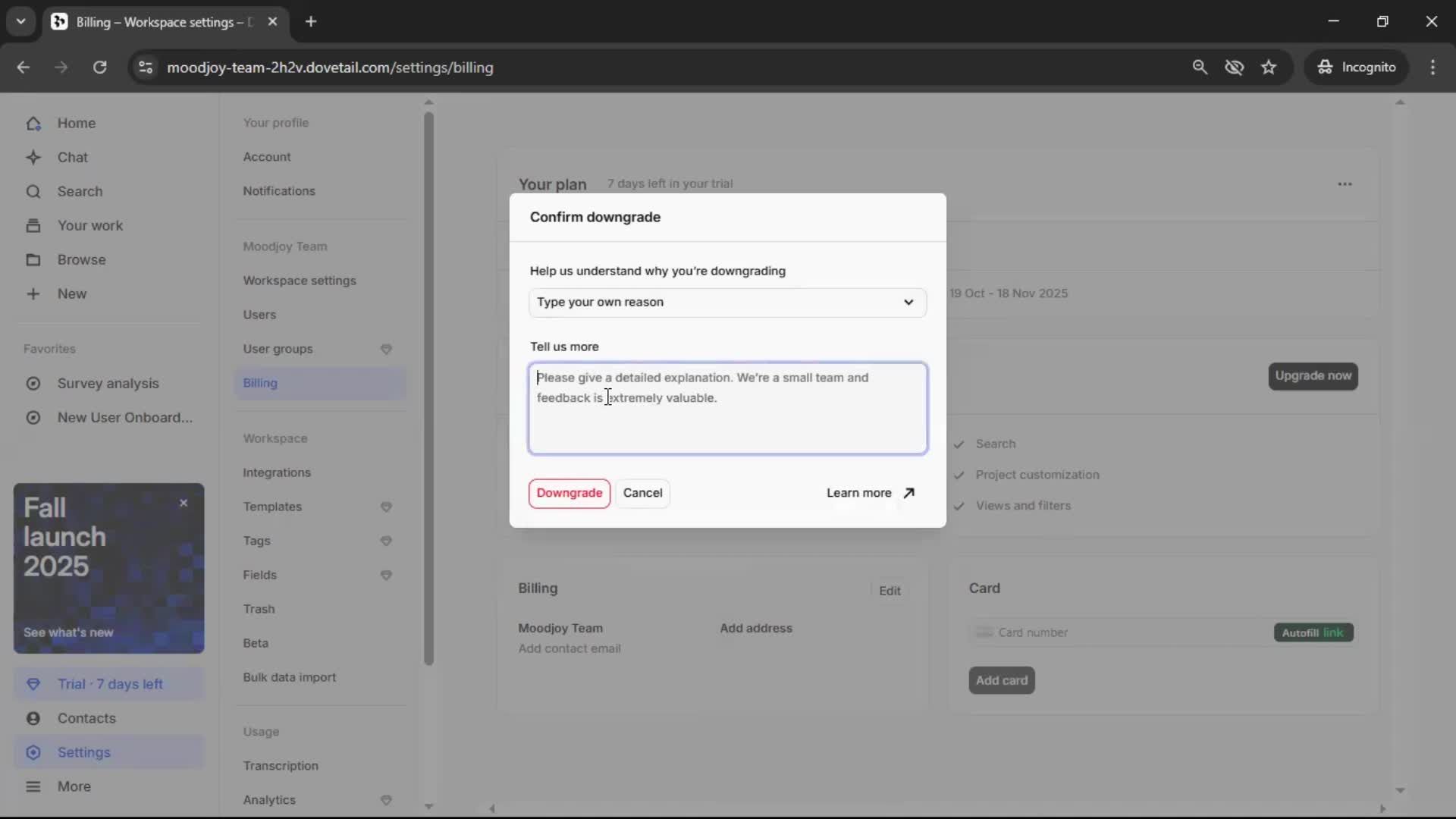Open the Survey analysis favorite
The image size is (1456, 819).
108,384
